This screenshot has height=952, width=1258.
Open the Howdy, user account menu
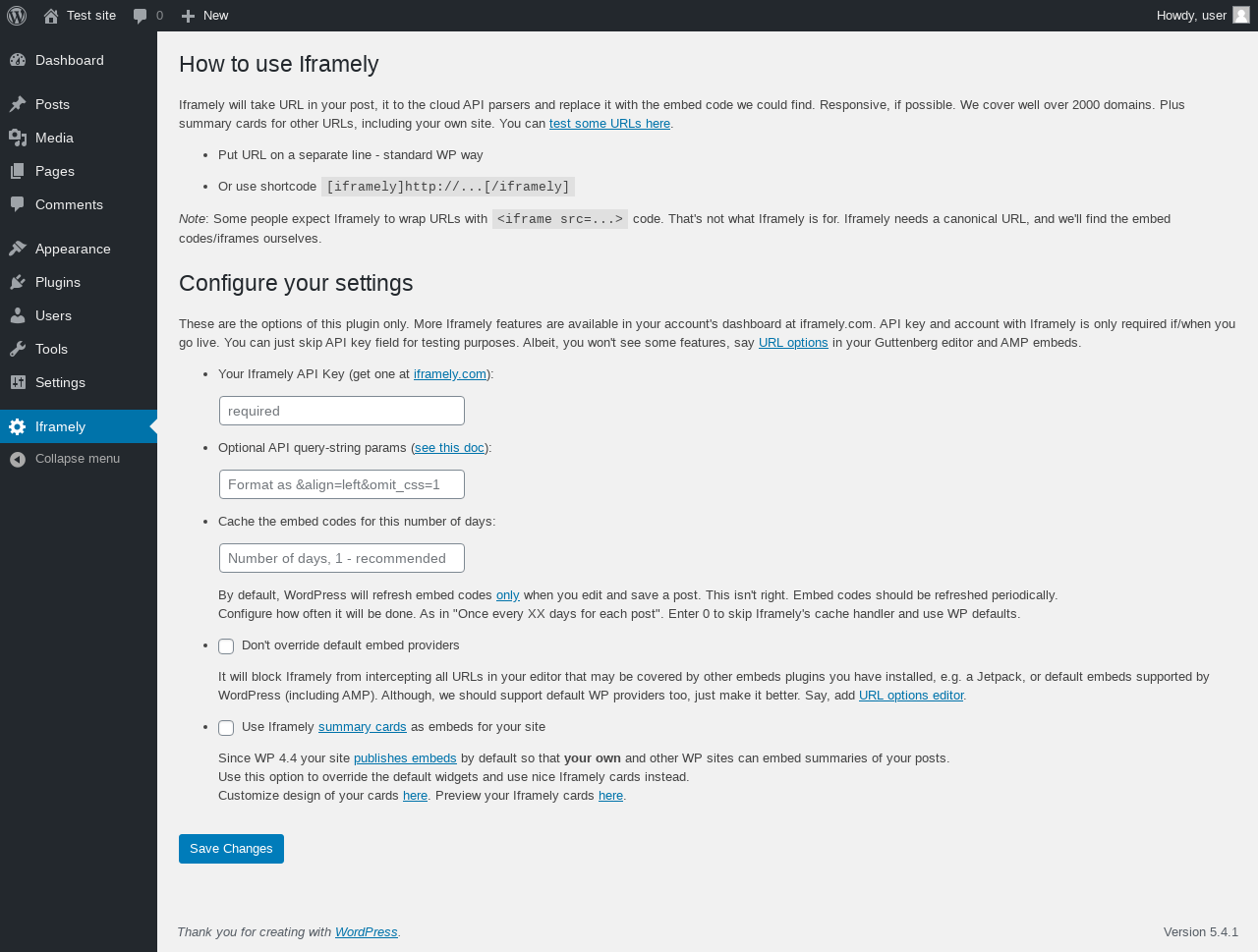point(1191,16)
